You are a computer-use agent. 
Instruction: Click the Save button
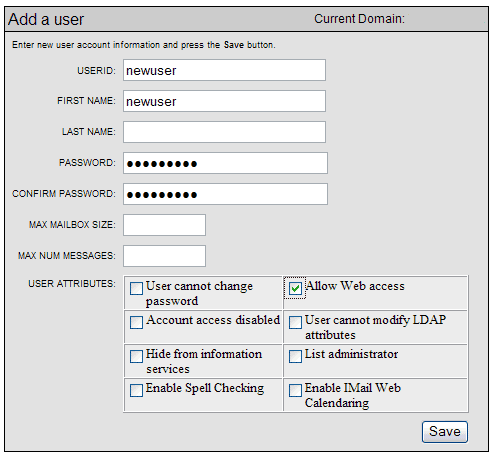445,432
